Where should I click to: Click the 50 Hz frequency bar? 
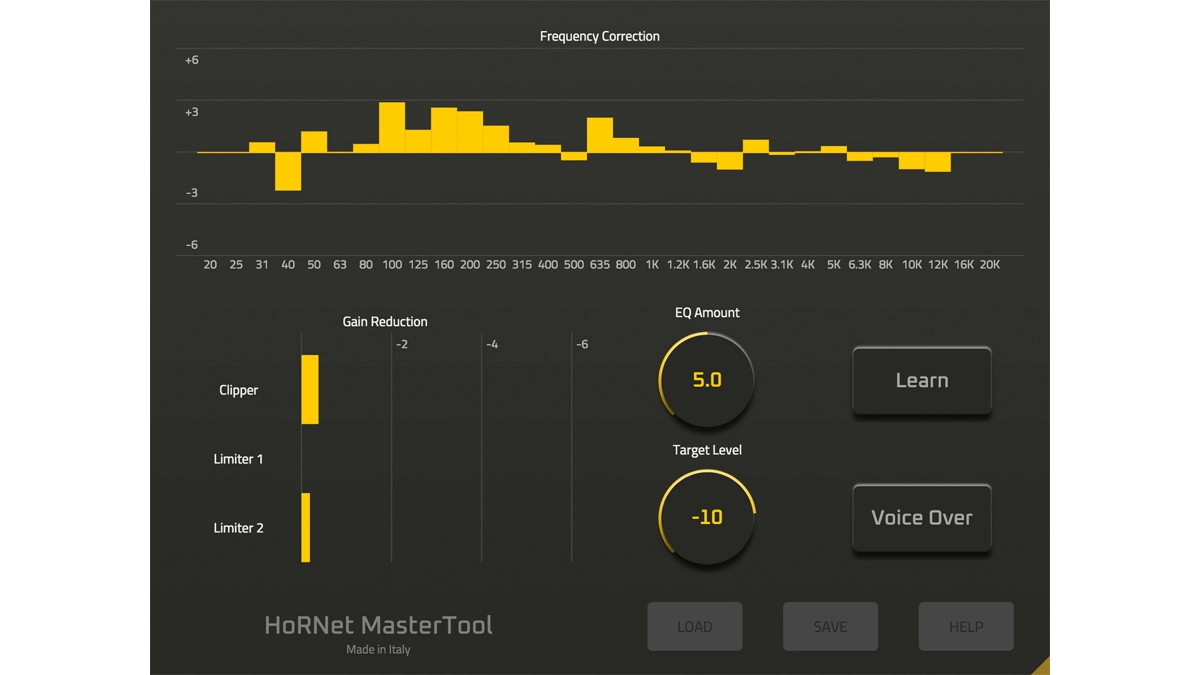pos(314,142)
